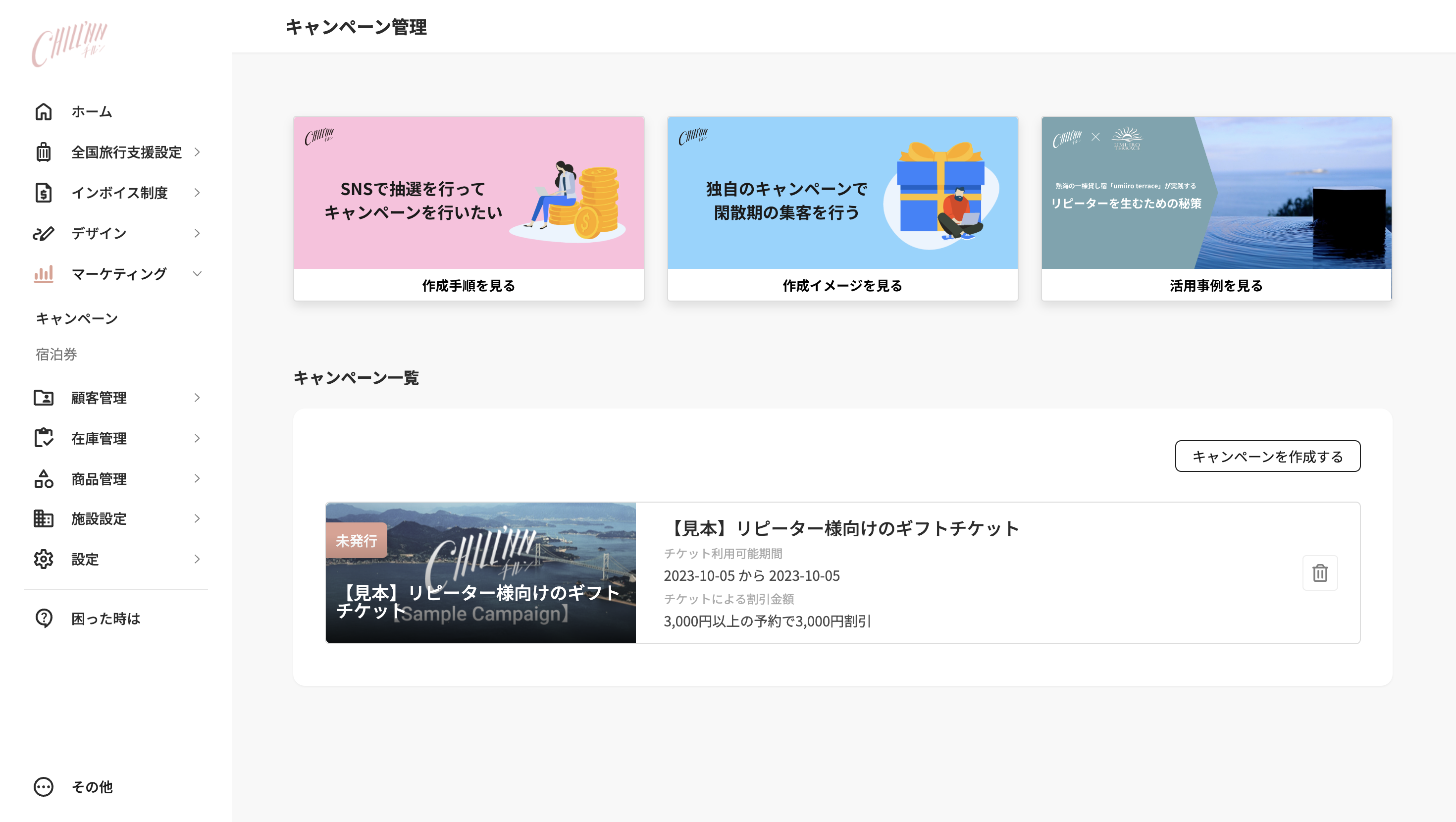Click the 作成手順を見る pink campaign card

click(468, 286)
